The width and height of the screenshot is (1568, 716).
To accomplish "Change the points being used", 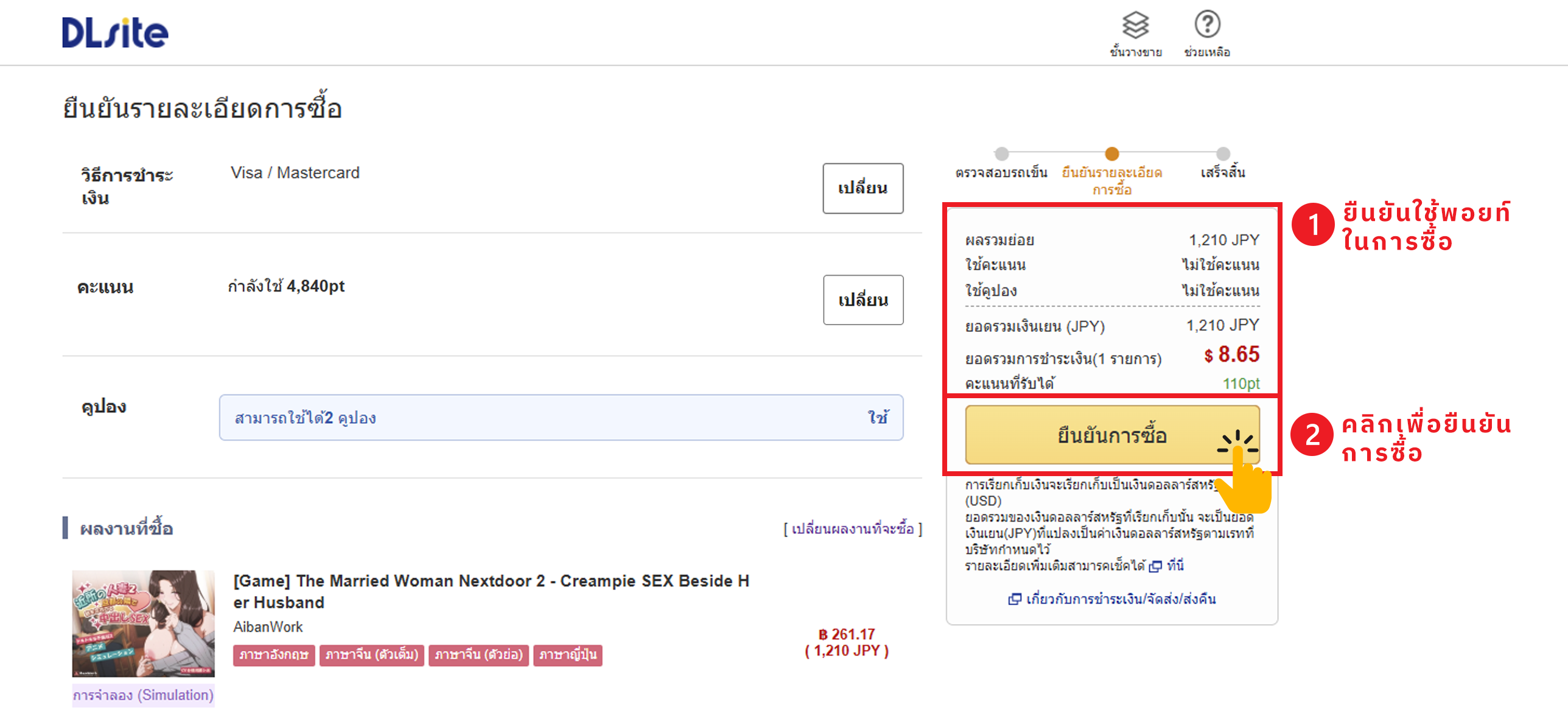I will pos(863,300).
